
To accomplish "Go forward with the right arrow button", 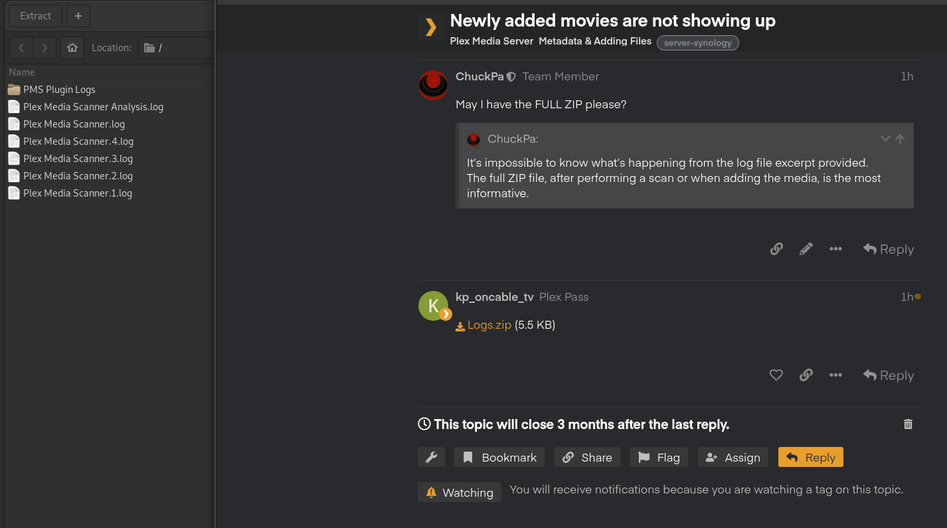I will click(x=44, y=48).
